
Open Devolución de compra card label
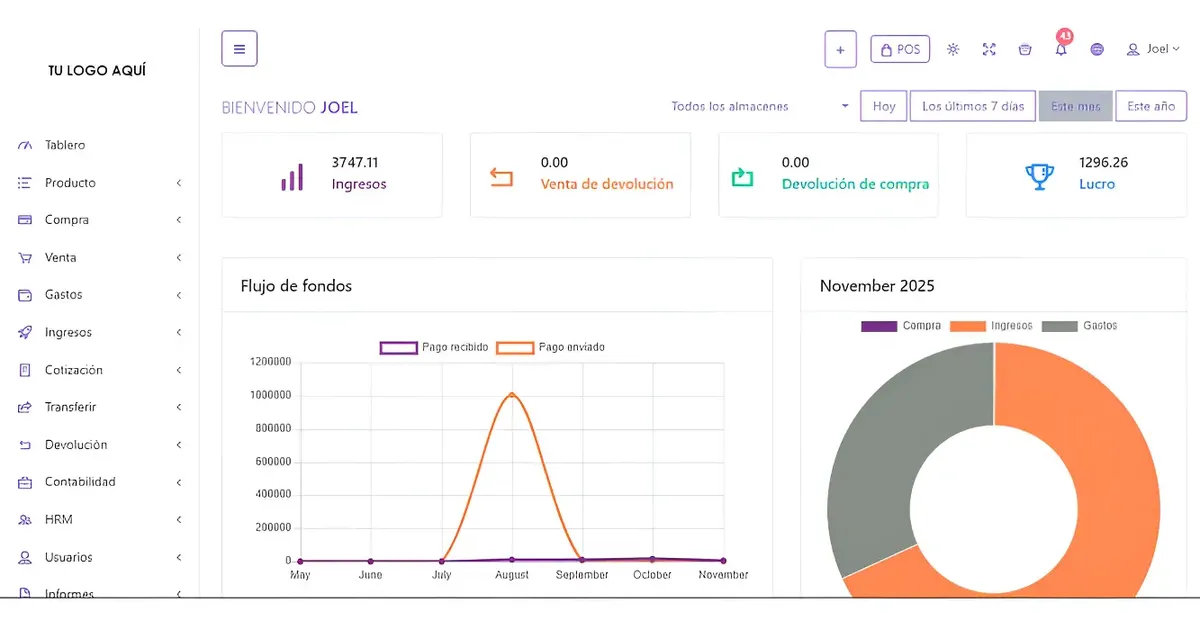pos(855,184)
